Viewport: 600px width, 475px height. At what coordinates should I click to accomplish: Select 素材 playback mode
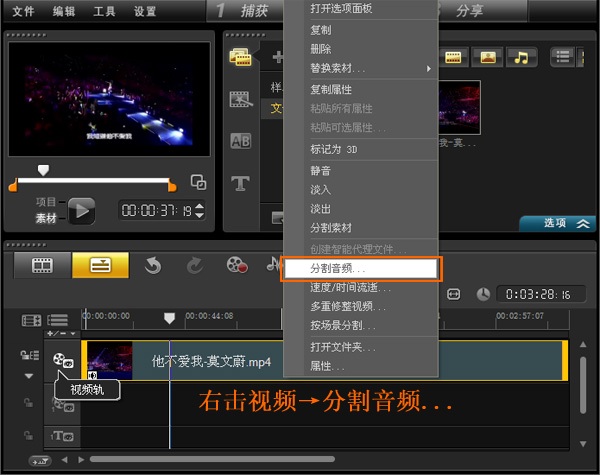coord(46,218)
